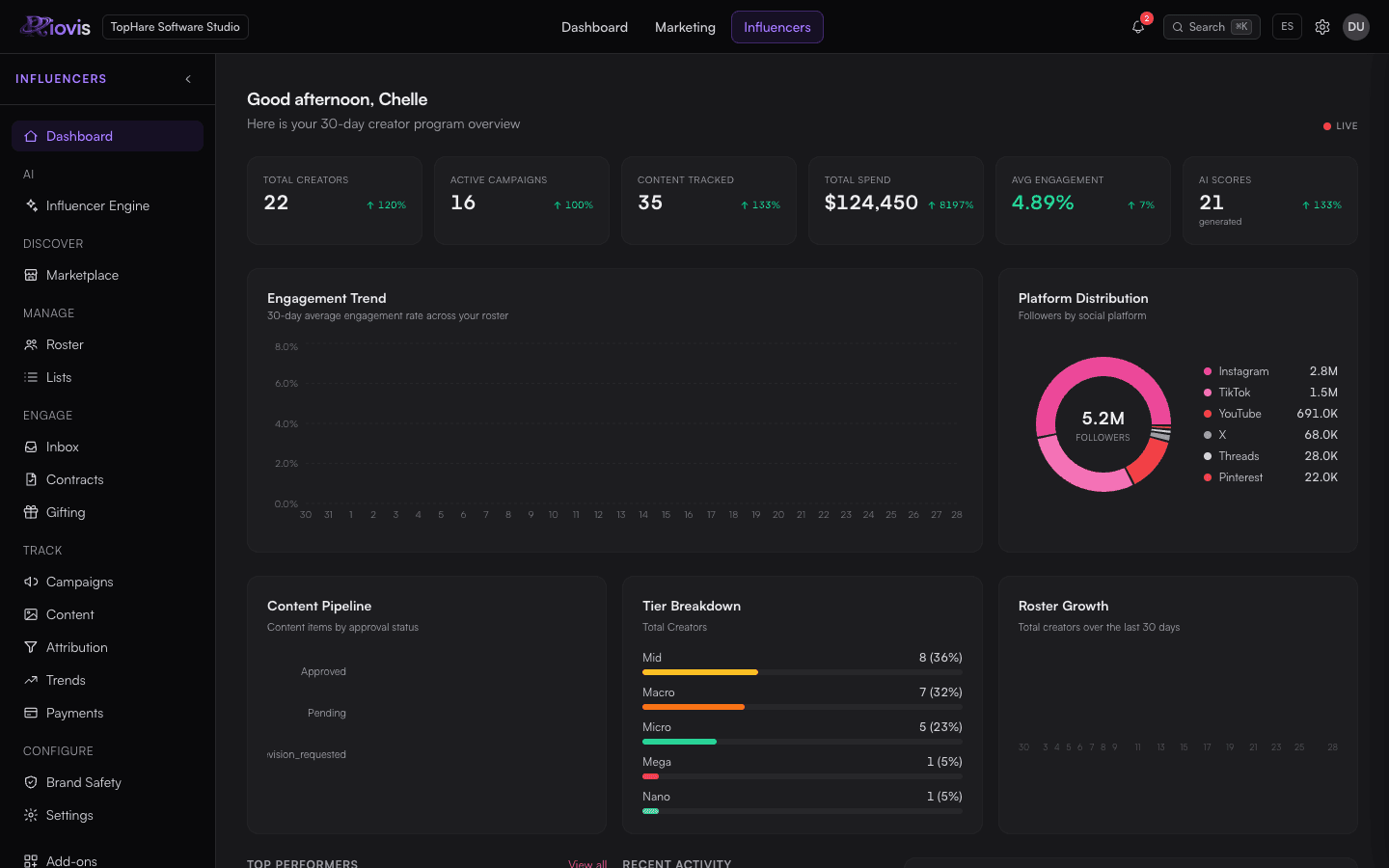Image resolution: width=1389 pixels, height=868 pixels.
Task: Click the Campaigns megaphone icon
Action: [31, 582]
